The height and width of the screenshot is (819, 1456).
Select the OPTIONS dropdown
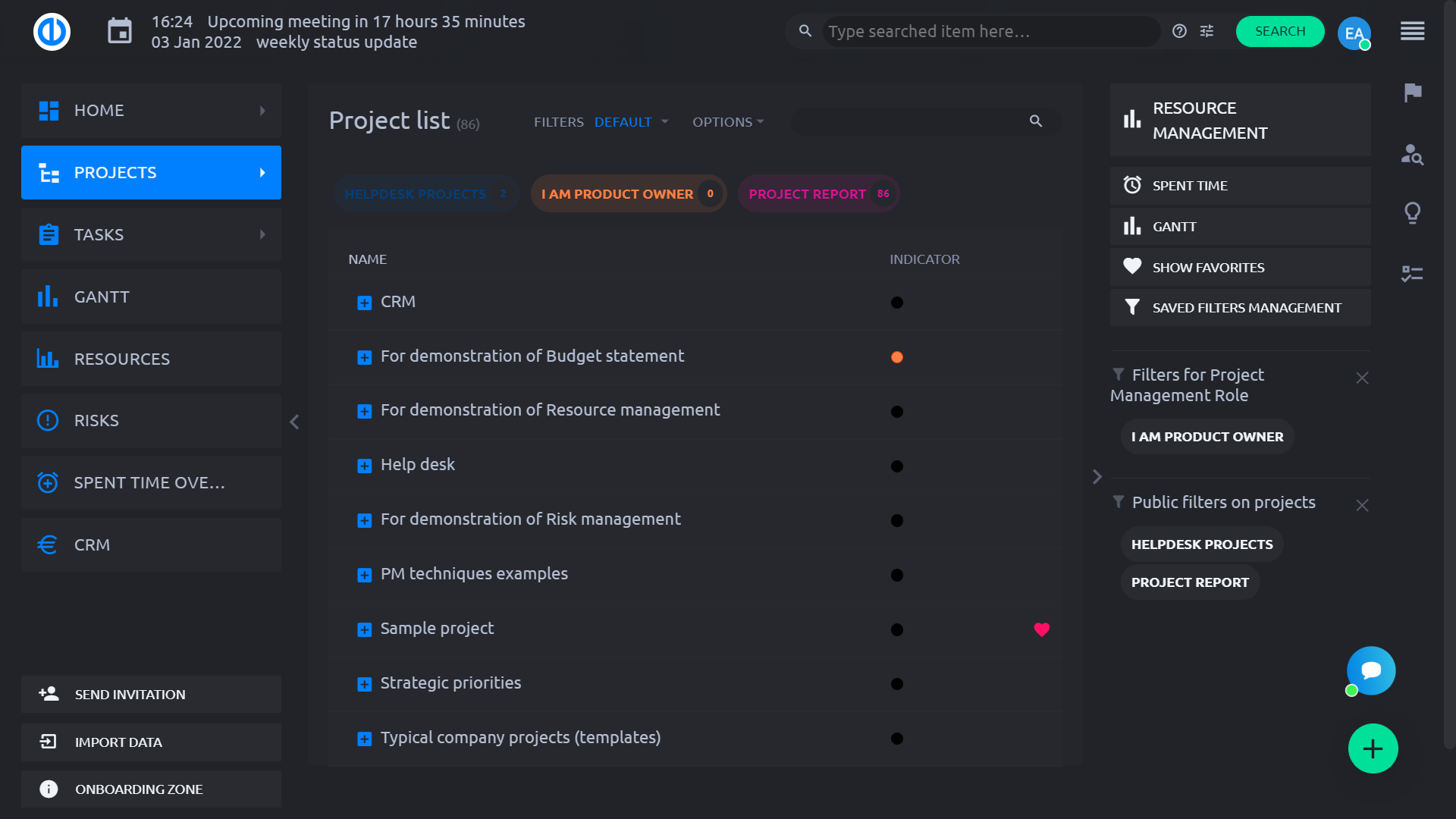coord(726,121)
